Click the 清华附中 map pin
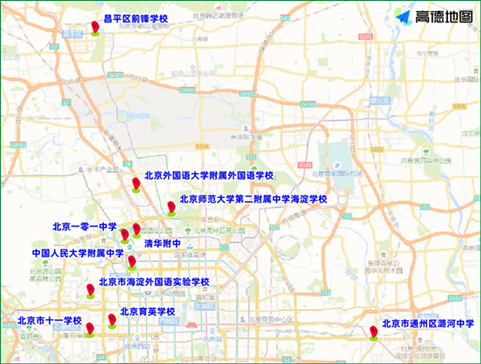Screen dimensions: 481x364 tap(136, 231)
